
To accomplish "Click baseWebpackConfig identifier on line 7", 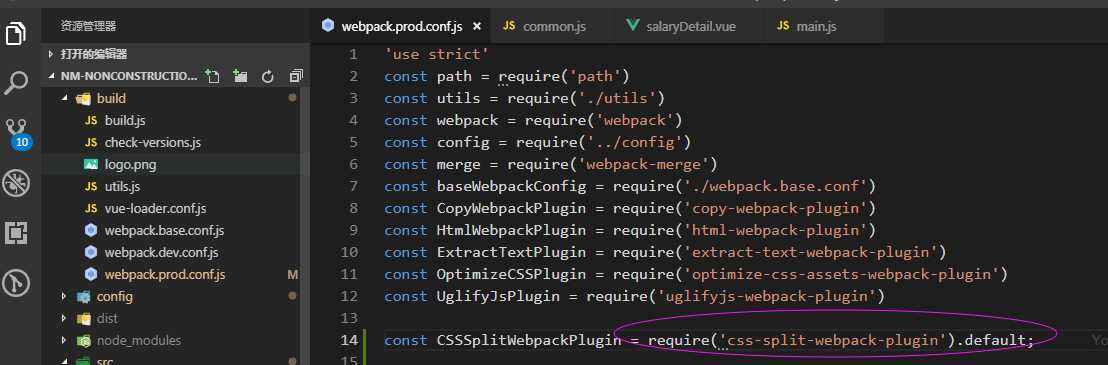I will [512, 186].
